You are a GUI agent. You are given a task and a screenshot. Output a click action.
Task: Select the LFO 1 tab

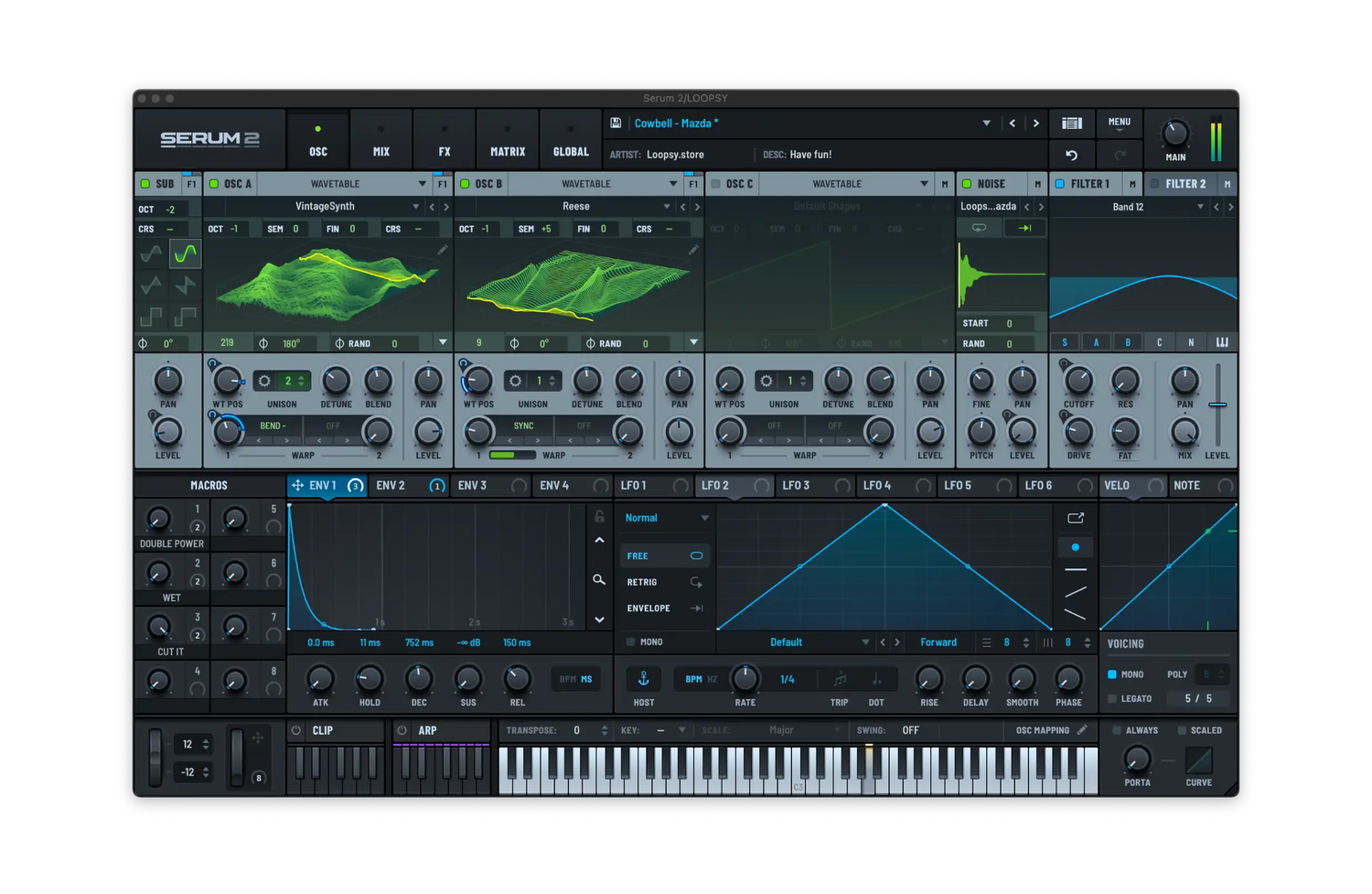654,485
